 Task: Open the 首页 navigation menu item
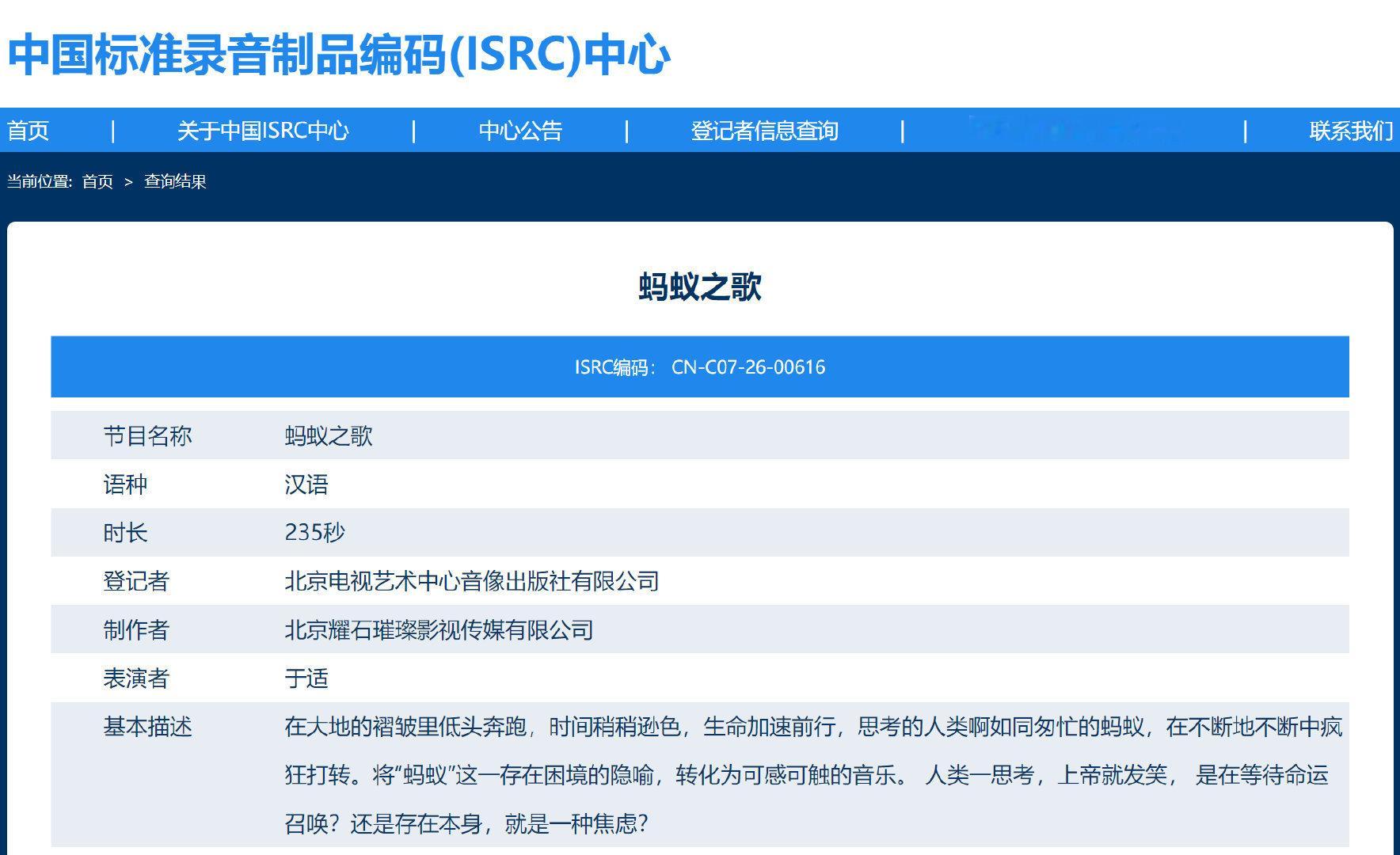pos(29,131)
